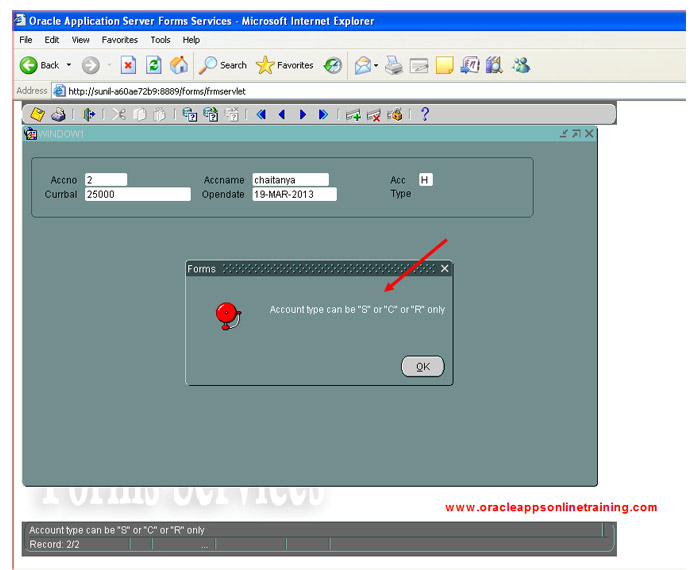Click the browser address bar URL

pyautogui.click(x=157, y=91)
